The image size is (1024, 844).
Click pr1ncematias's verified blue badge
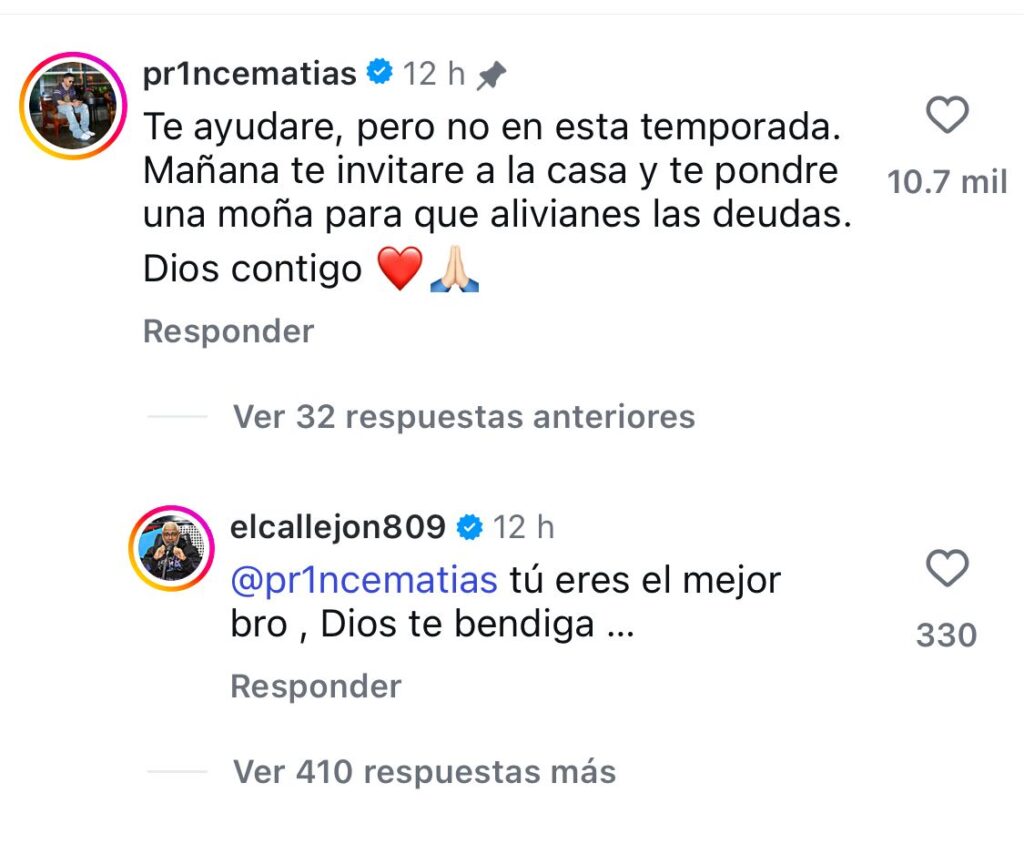coord(378,72)
